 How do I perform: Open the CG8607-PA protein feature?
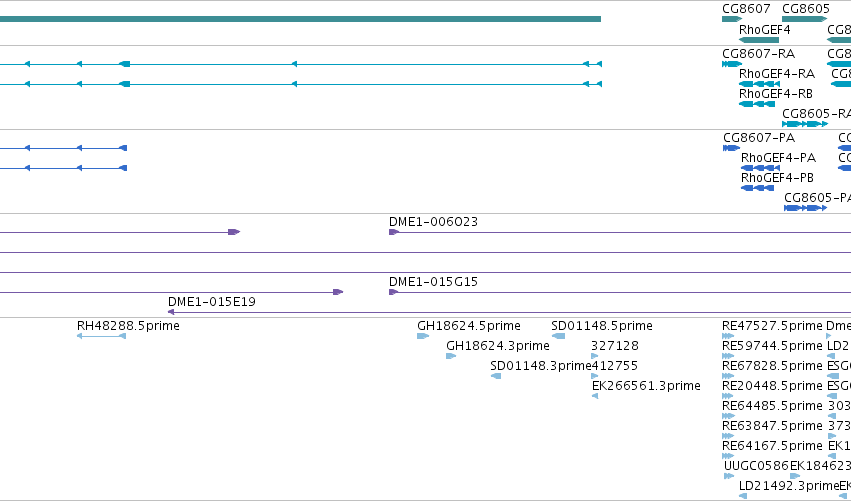[732, 148]
